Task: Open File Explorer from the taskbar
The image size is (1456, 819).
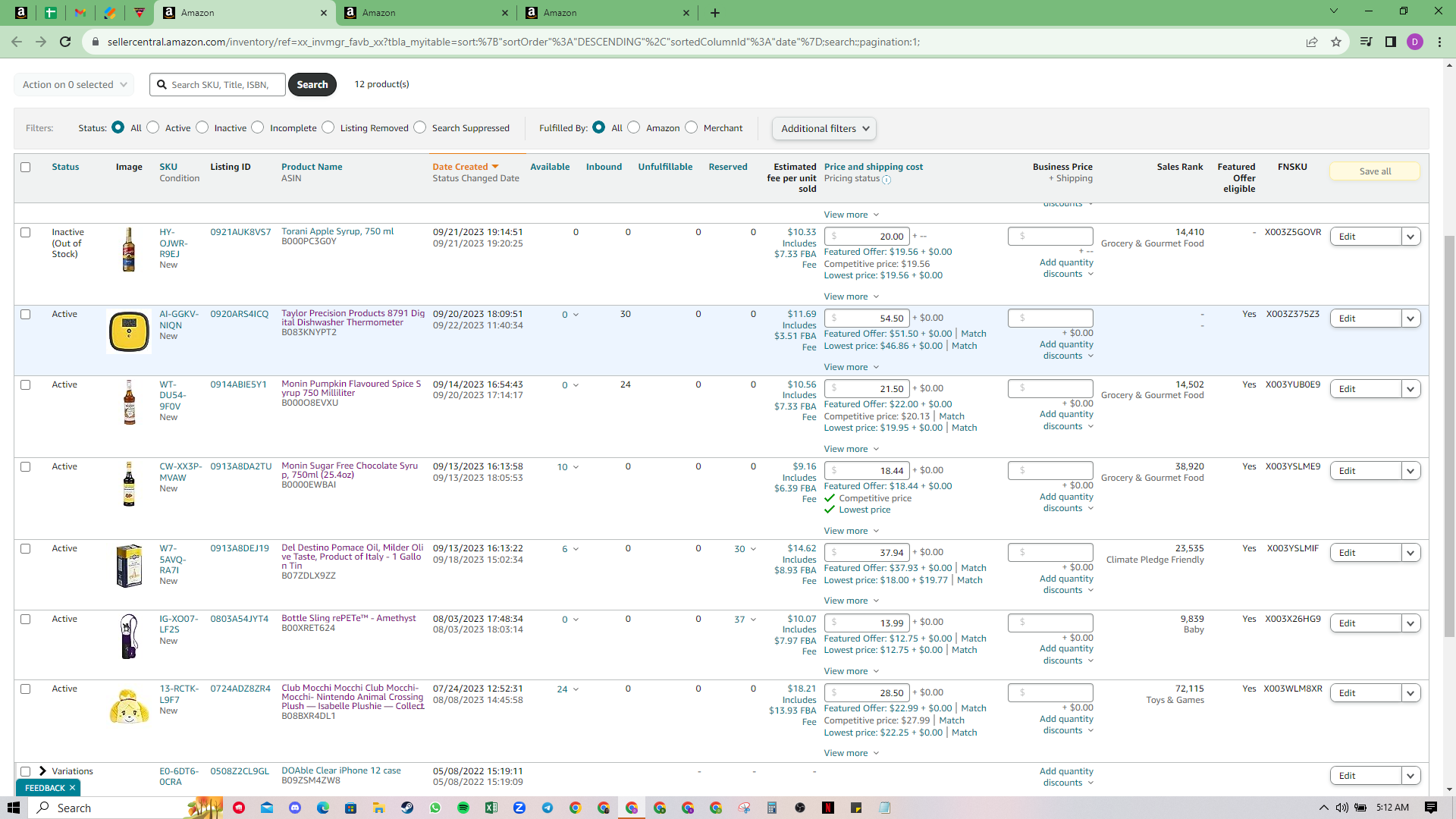Action: (379, 808)
